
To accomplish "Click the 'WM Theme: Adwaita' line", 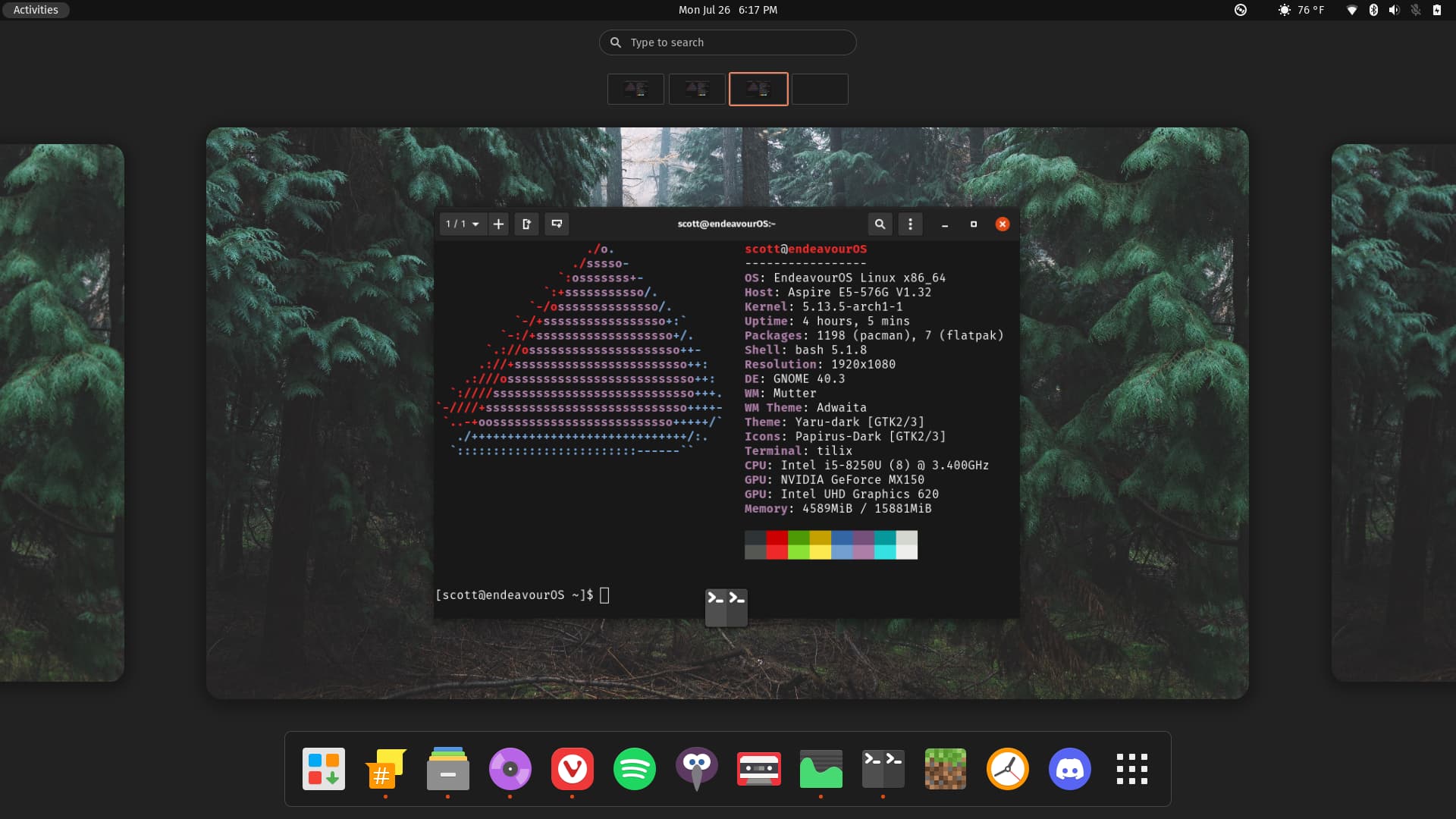I will (805, 407).
